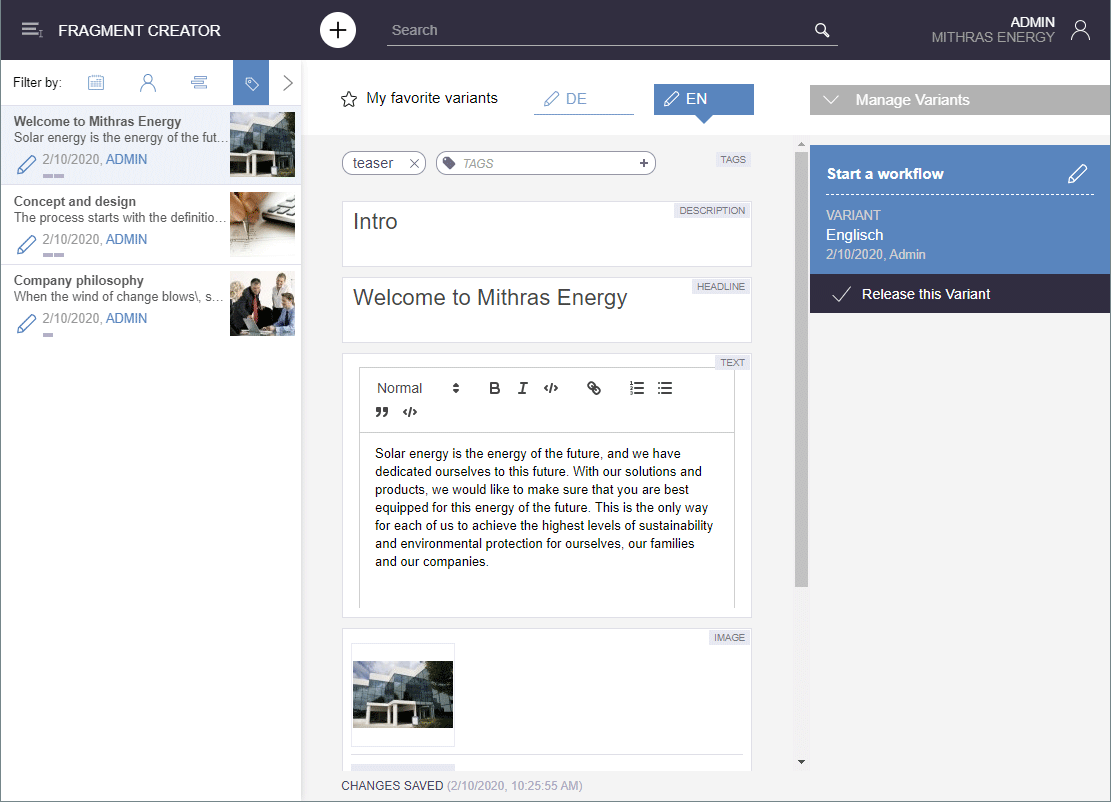Viewport: 1111px width, 802px height.
Task: Expand more filter options chevron
Action: click(x=288, y=83)
